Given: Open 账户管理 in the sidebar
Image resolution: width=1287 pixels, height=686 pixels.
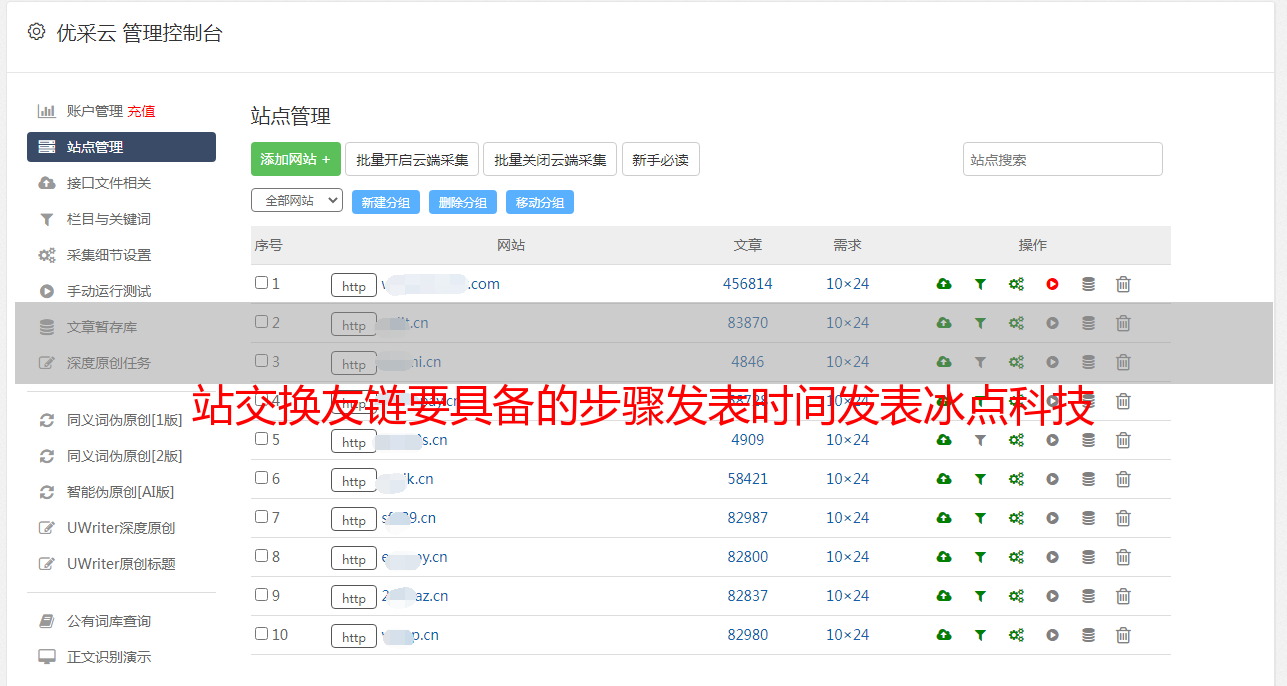Looking at the screenshot, I should point(95,111).
